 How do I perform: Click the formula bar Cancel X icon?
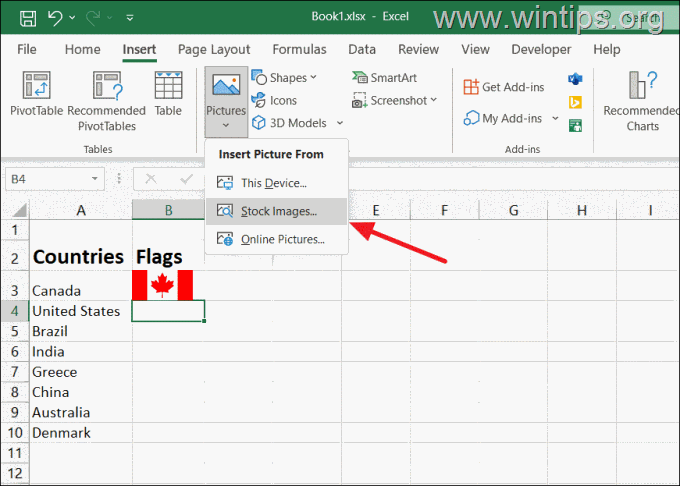[150, 179]
